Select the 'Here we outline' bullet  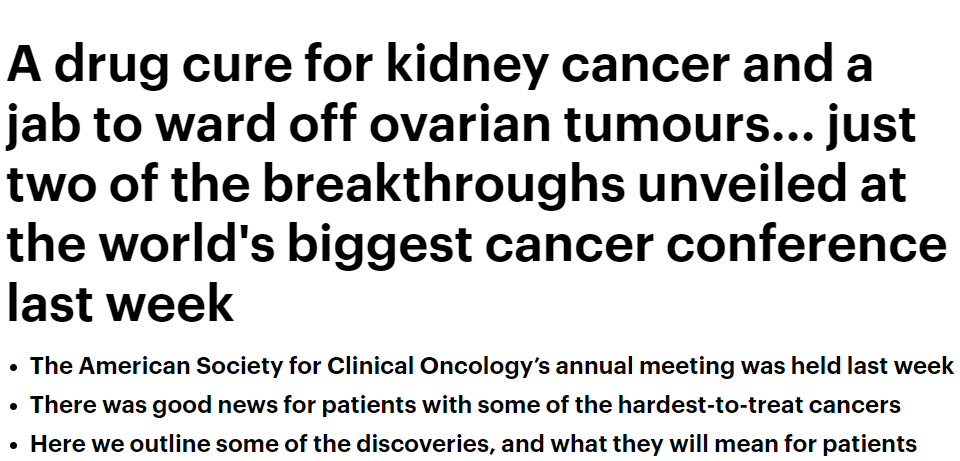click(473, 443)
